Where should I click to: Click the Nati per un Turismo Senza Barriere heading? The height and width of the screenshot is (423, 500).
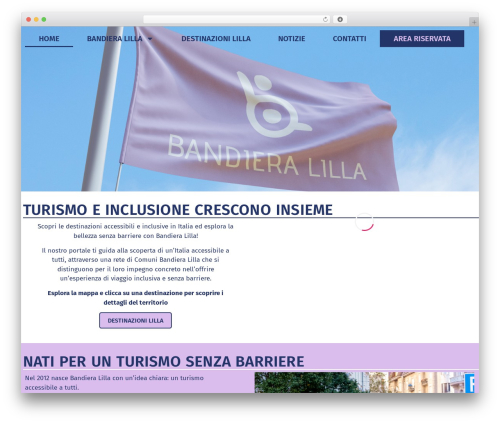[164, 361]
